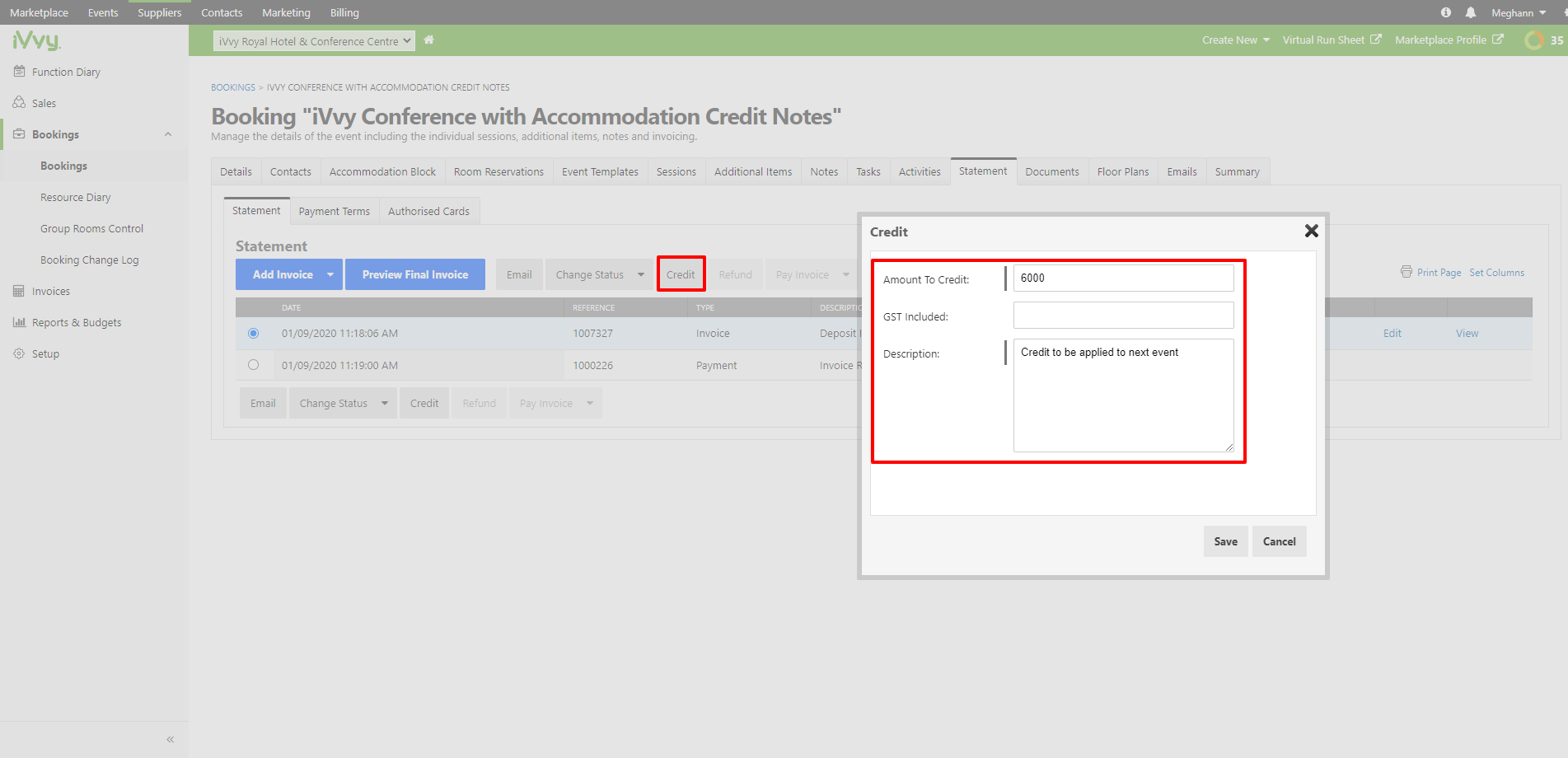The image size is (1568, 758).
Task: Click the BOOKINGS breadcrumb link
Action: [233, 87]
